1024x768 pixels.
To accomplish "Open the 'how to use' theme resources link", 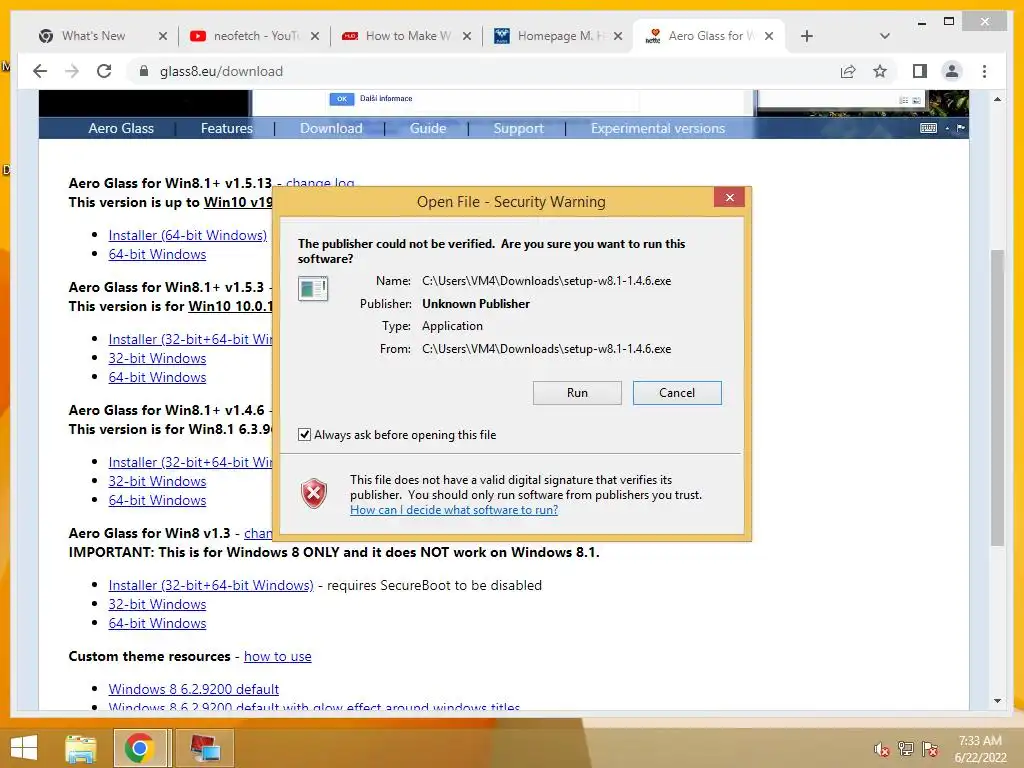I will (x=278, y=656).
